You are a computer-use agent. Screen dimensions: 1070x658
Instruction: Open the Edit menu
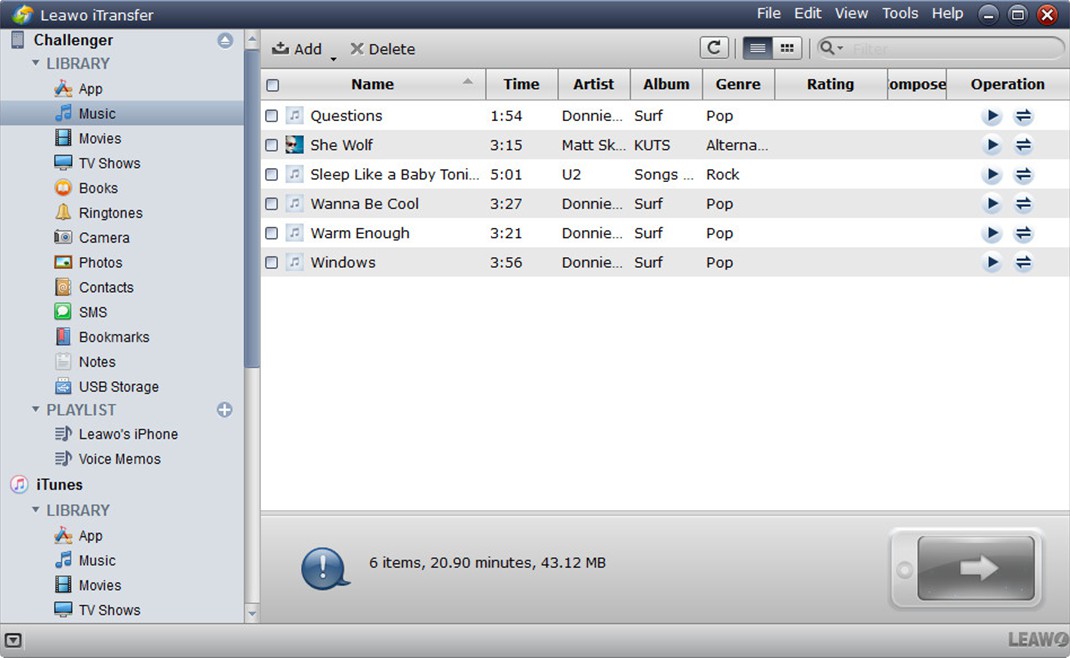coord(808,14)
